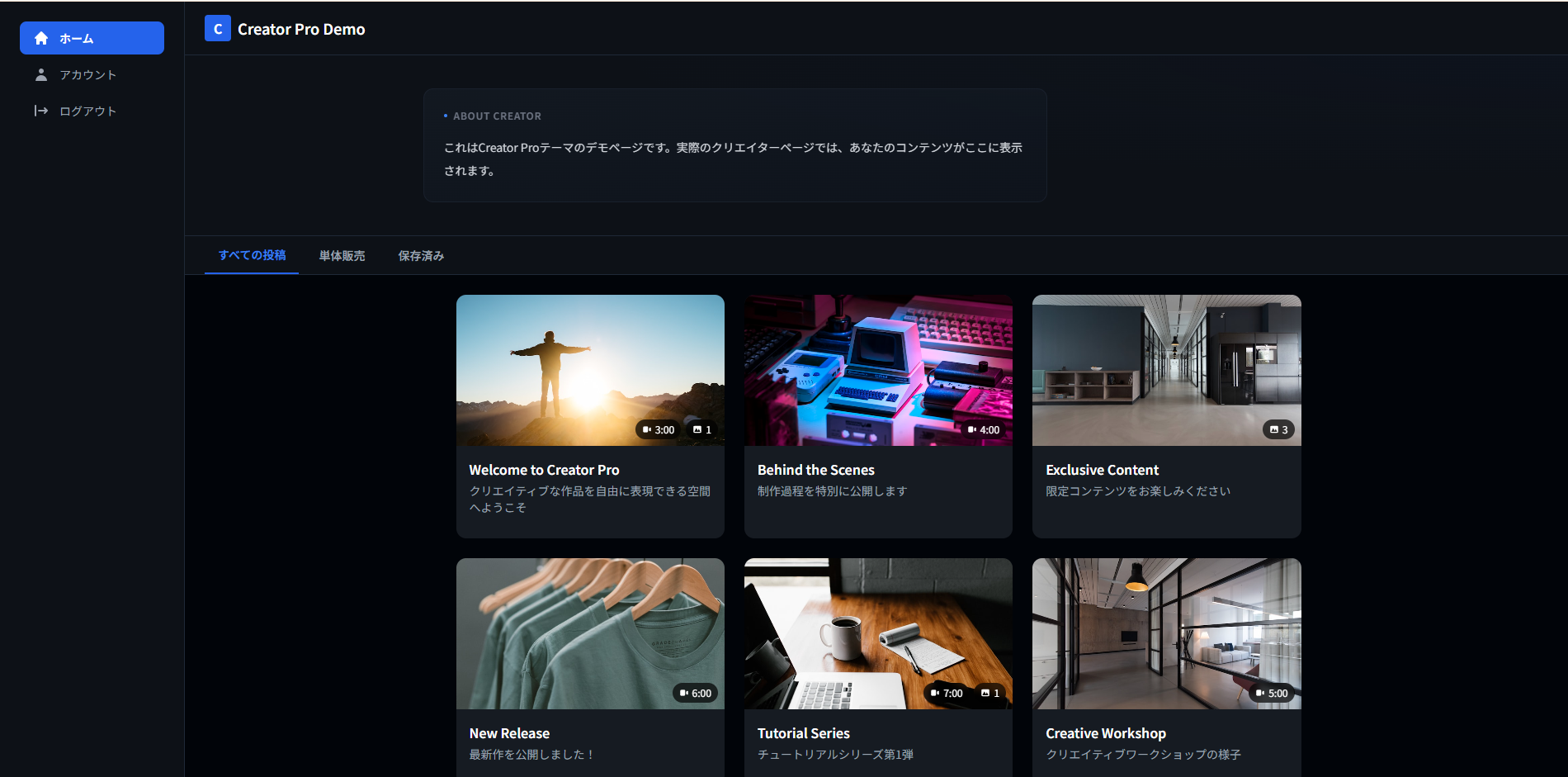The height and width of the screenshot is (777, 1568).
Task: Select the home icon in sidebar
Action: point(40,37)
